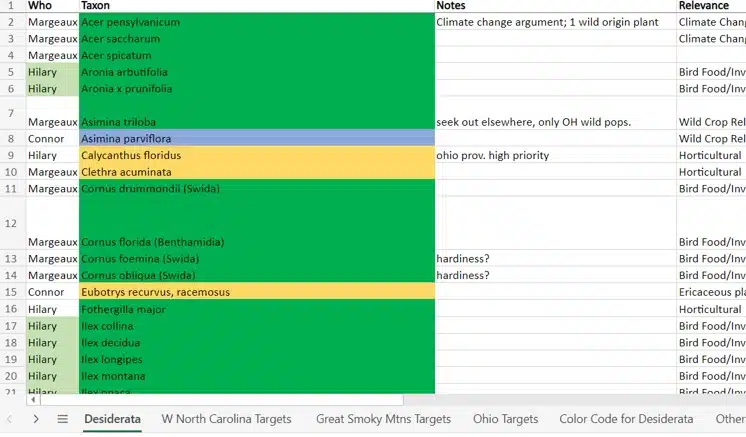This screenshot has width=746, height=437.
Task: Go to next sheet tab arrow
Action: 36,419
